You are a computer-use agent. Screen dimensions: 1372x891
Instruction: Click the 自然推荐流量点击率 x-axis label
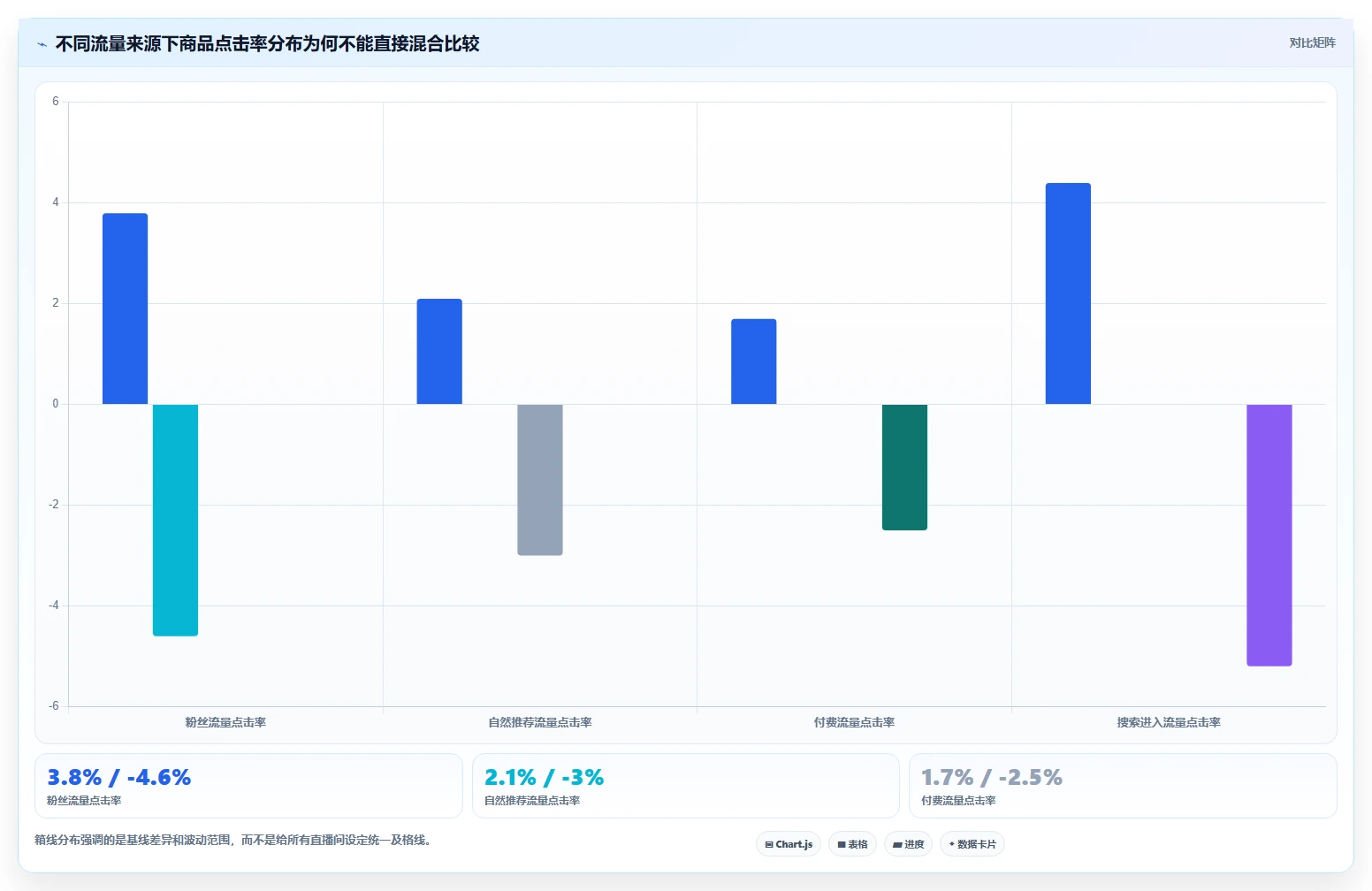click(x=540, y=722)
